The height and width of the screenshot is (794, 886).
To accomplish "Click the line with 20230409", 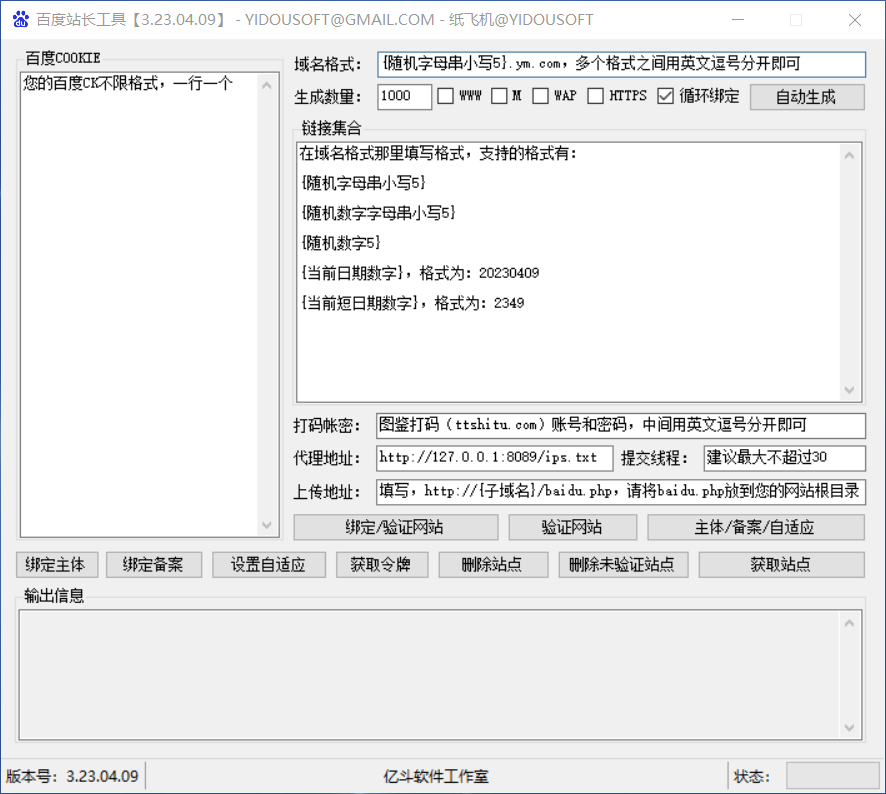I will coord(419,273).
